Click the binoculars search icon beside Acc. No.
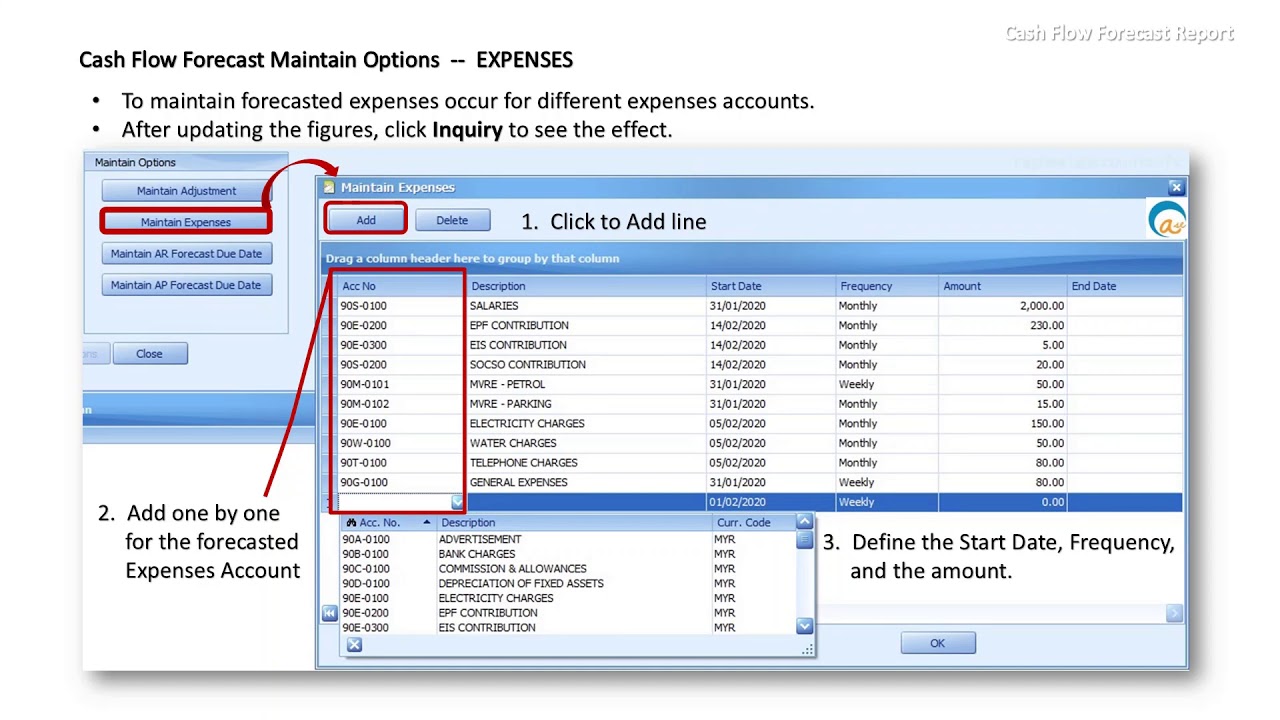 point(351,523)
